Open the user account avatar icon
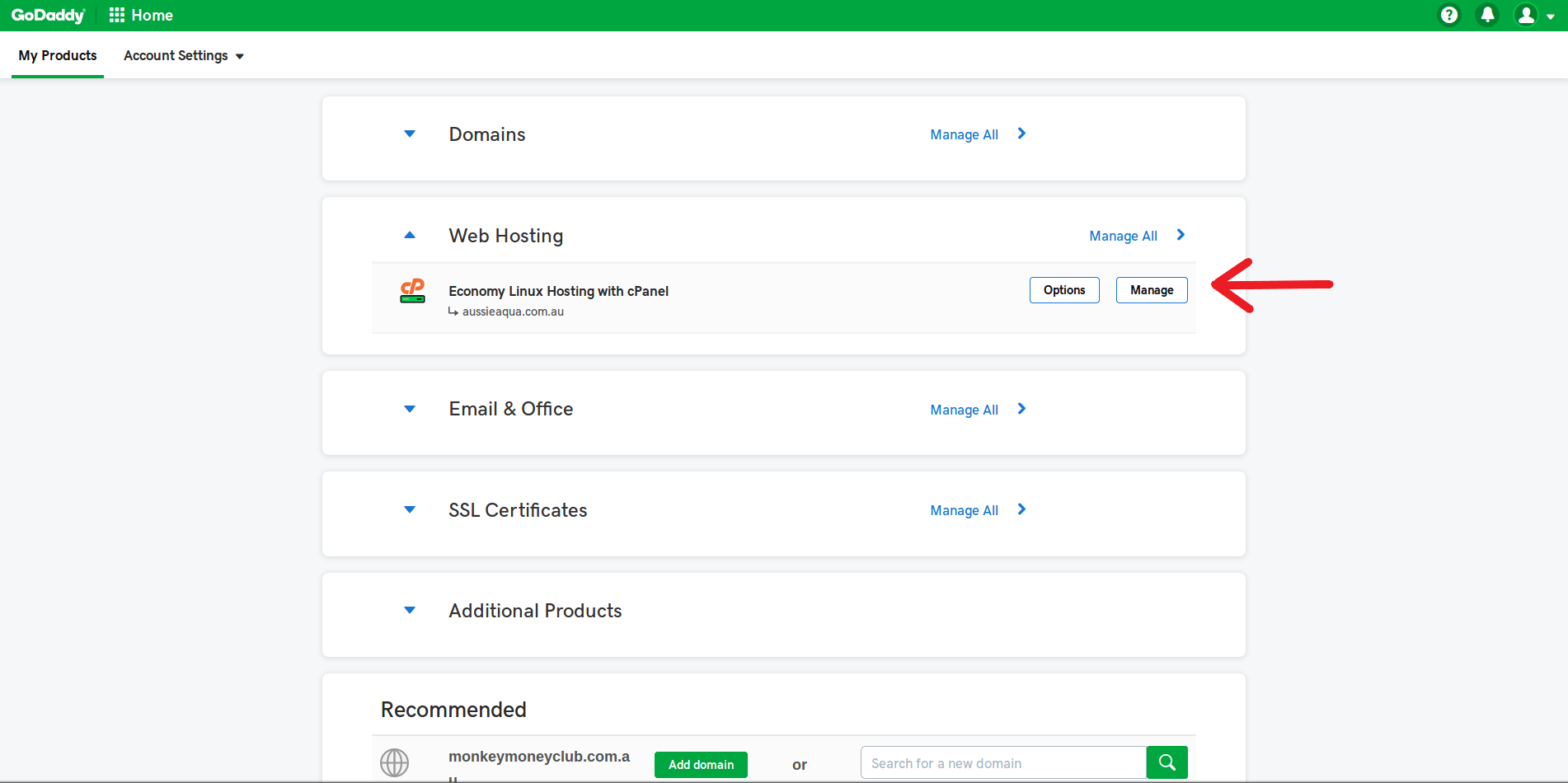The height and width of the screenshot is (783, 1568). tap(1526, 15)
